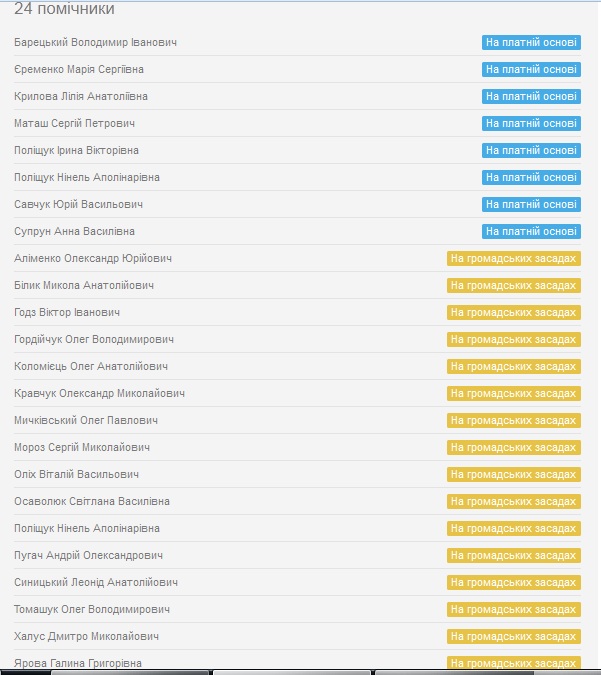Click the paid badge beside Поліщук Ірина Вікторівна
This screenshot has height=675, width=601.
(531, 150)
